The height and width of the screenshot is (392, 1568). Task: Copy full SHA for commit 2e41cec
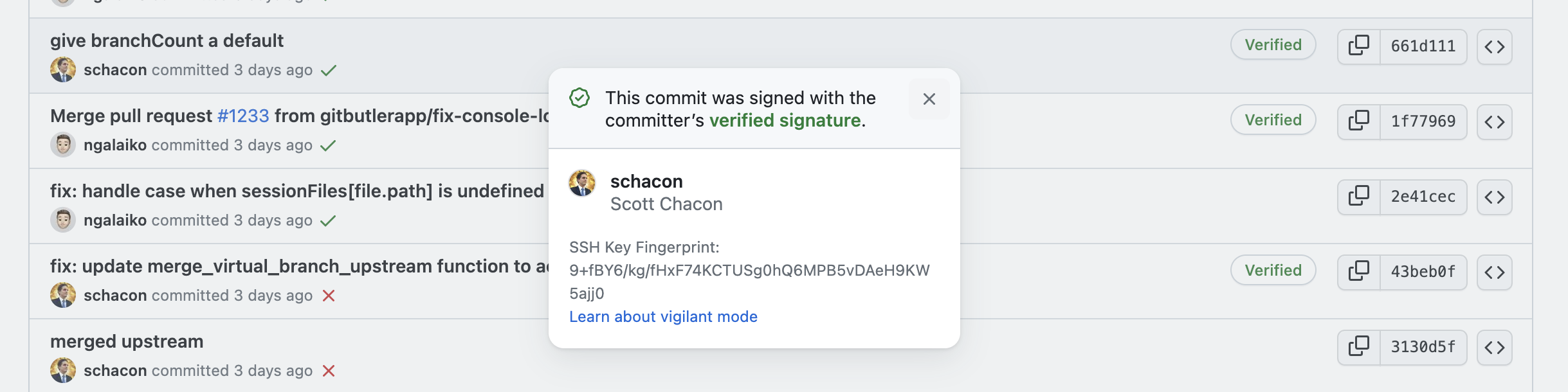click(1358, 197)
